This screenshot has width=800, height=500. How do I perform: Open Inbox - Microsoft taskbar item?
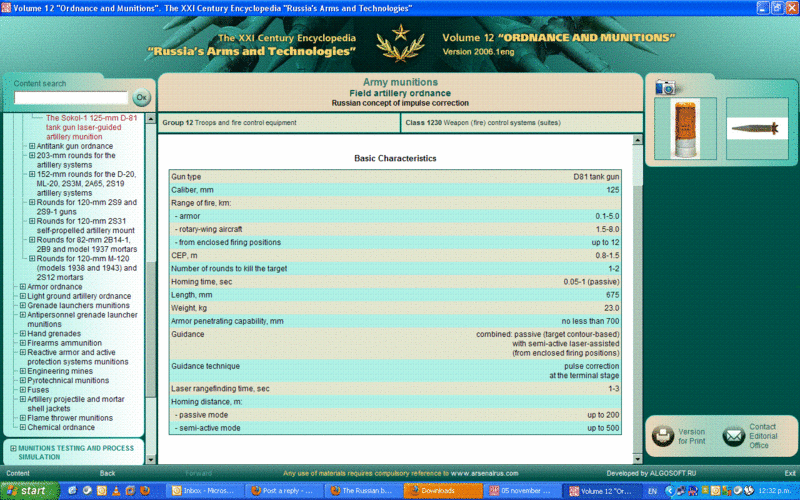tap(204, 491)
